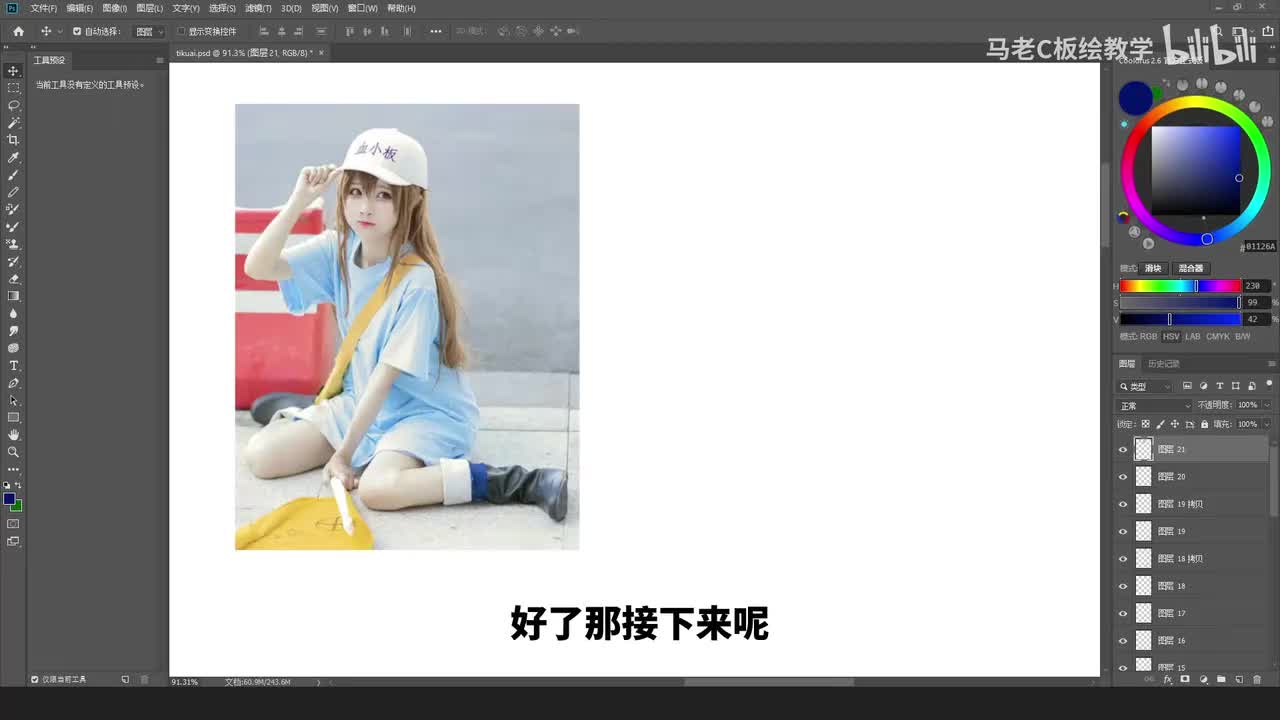Switch color mode to RGB
The width and height of the screenshot is (1280, 720).
click(1148, 336)
